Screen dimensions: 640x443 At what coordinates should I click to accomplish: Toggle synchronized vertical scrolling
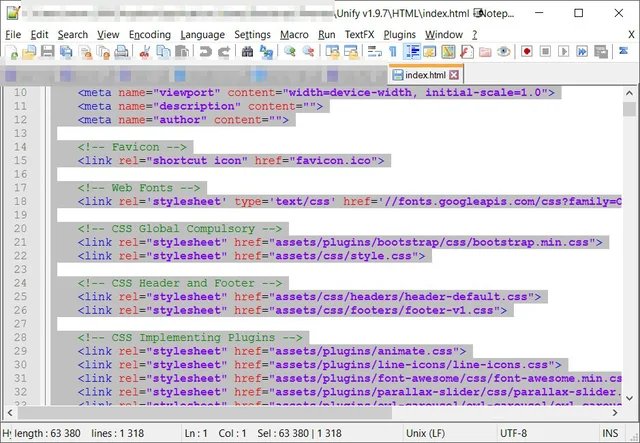[332, 52]
